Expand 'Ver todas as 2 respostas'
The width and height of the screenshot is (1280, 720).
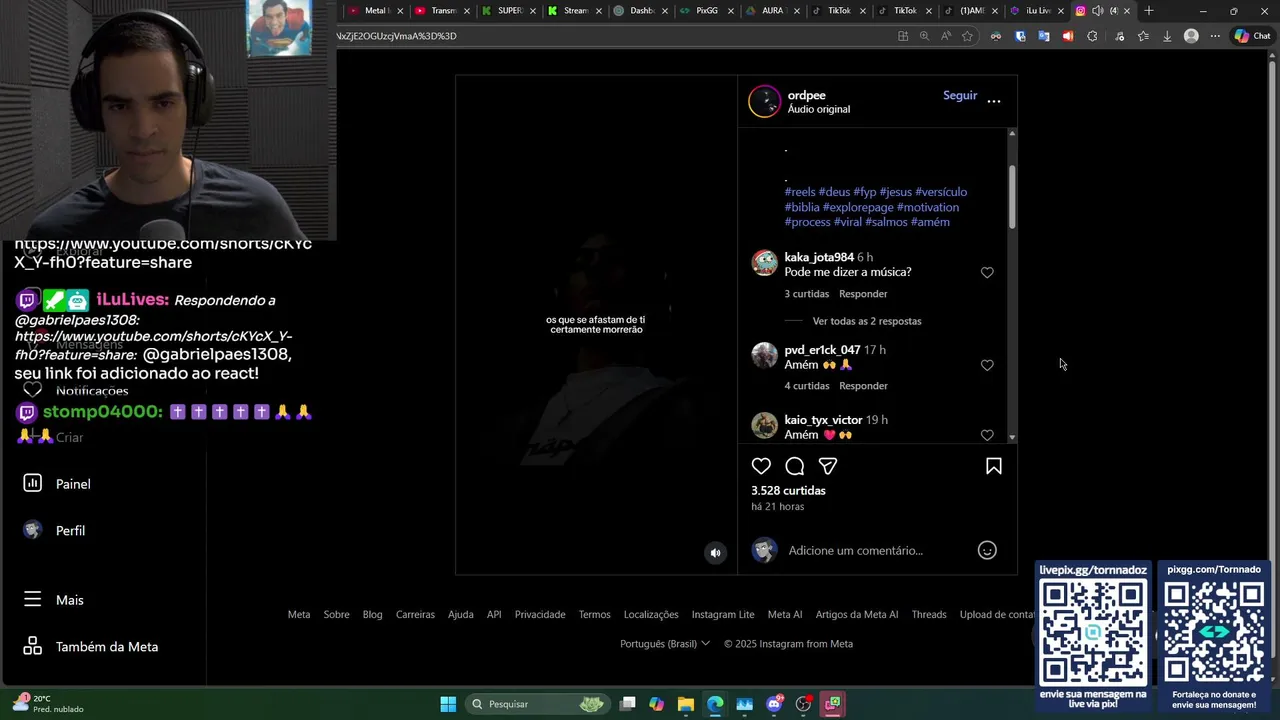pyautogui.click(x=867, y=321)
